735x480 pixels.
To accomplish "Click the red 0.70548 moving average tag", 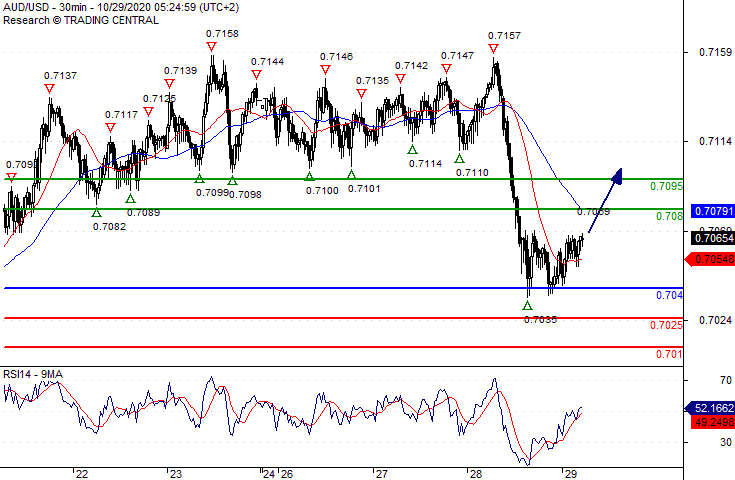I will pos(710,259).
